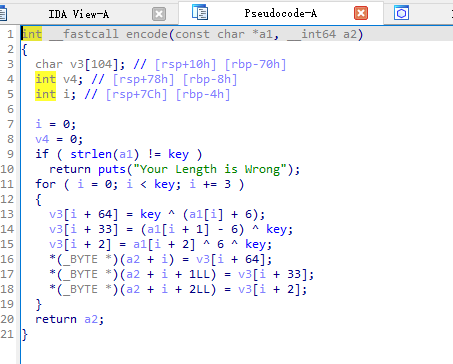The height and width of the screenshot is (364, 453).
Task: Click the __int64 a2 parameter on line 1
Action: tap(322, 34)
